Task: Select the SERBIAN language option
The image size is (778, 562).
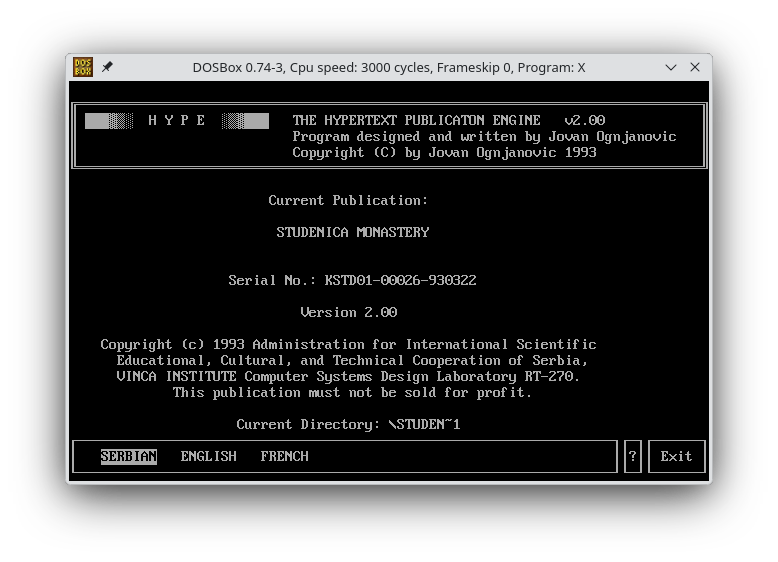Action: click(129, 456)
